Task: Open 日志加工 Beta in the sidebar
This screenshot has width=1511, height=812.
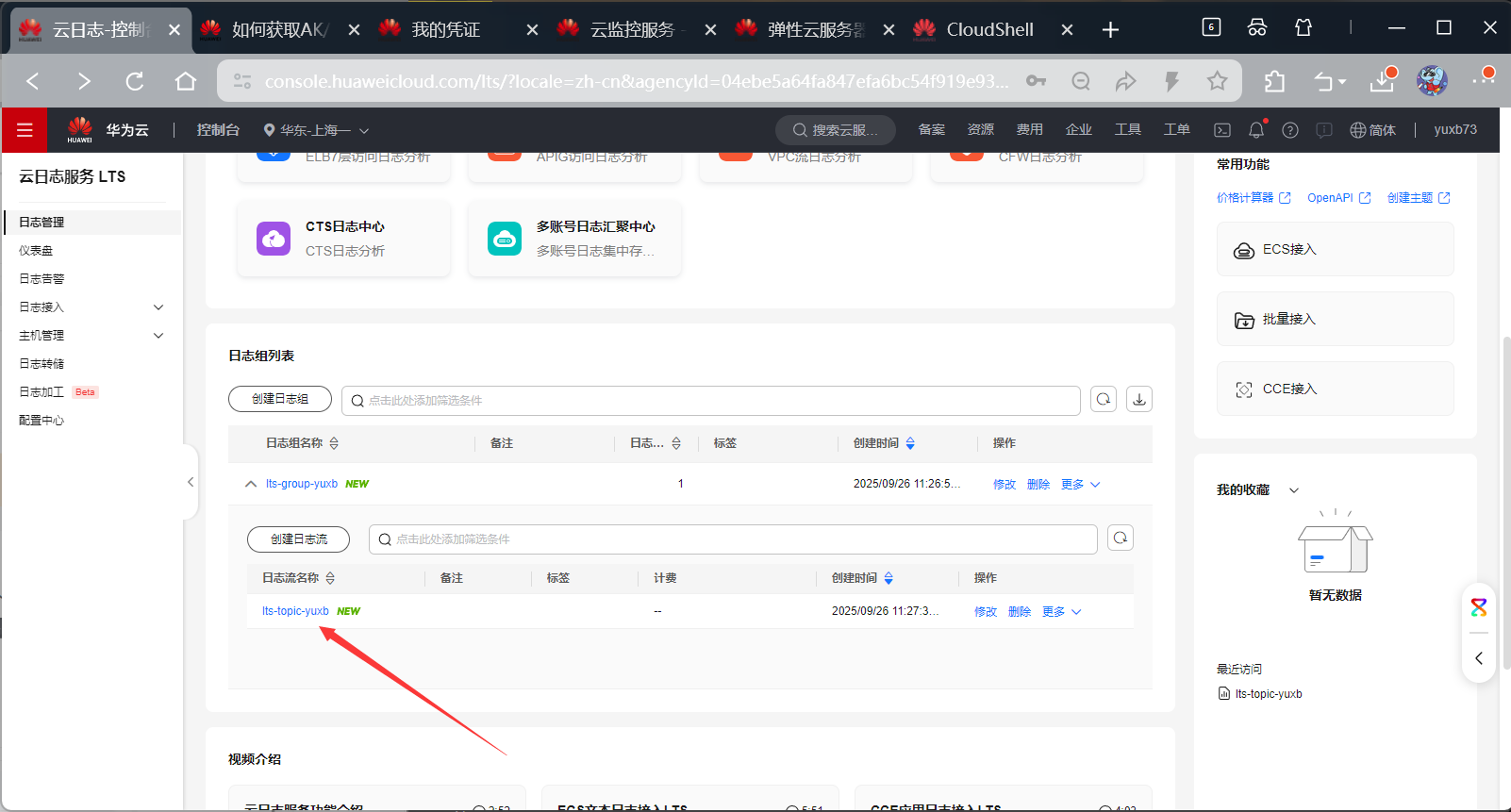Action: coord(58,392)
